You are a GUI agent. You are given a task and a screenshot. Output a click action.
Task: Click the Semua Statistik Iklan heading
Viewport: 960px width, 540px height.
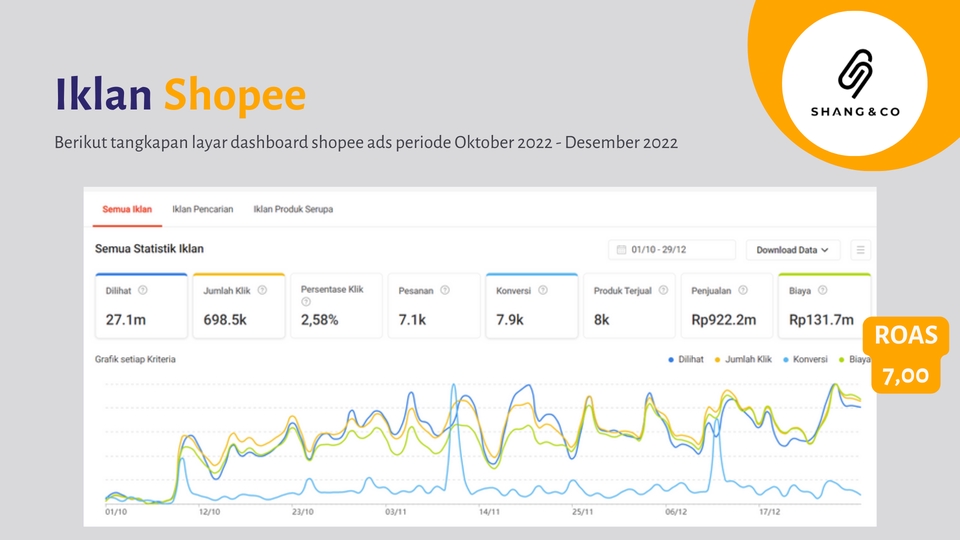[x=149, y=249]
